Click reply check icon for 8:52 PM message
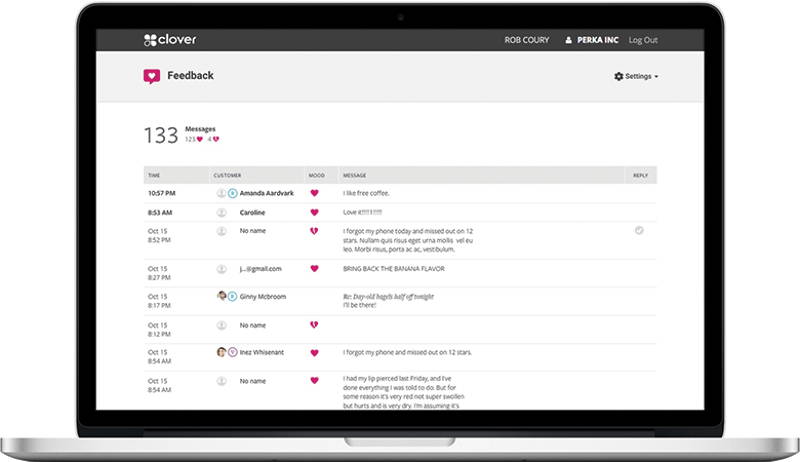The width and height of the screenshot is (800, 462). pyautogui.click(x=639, y=230)
